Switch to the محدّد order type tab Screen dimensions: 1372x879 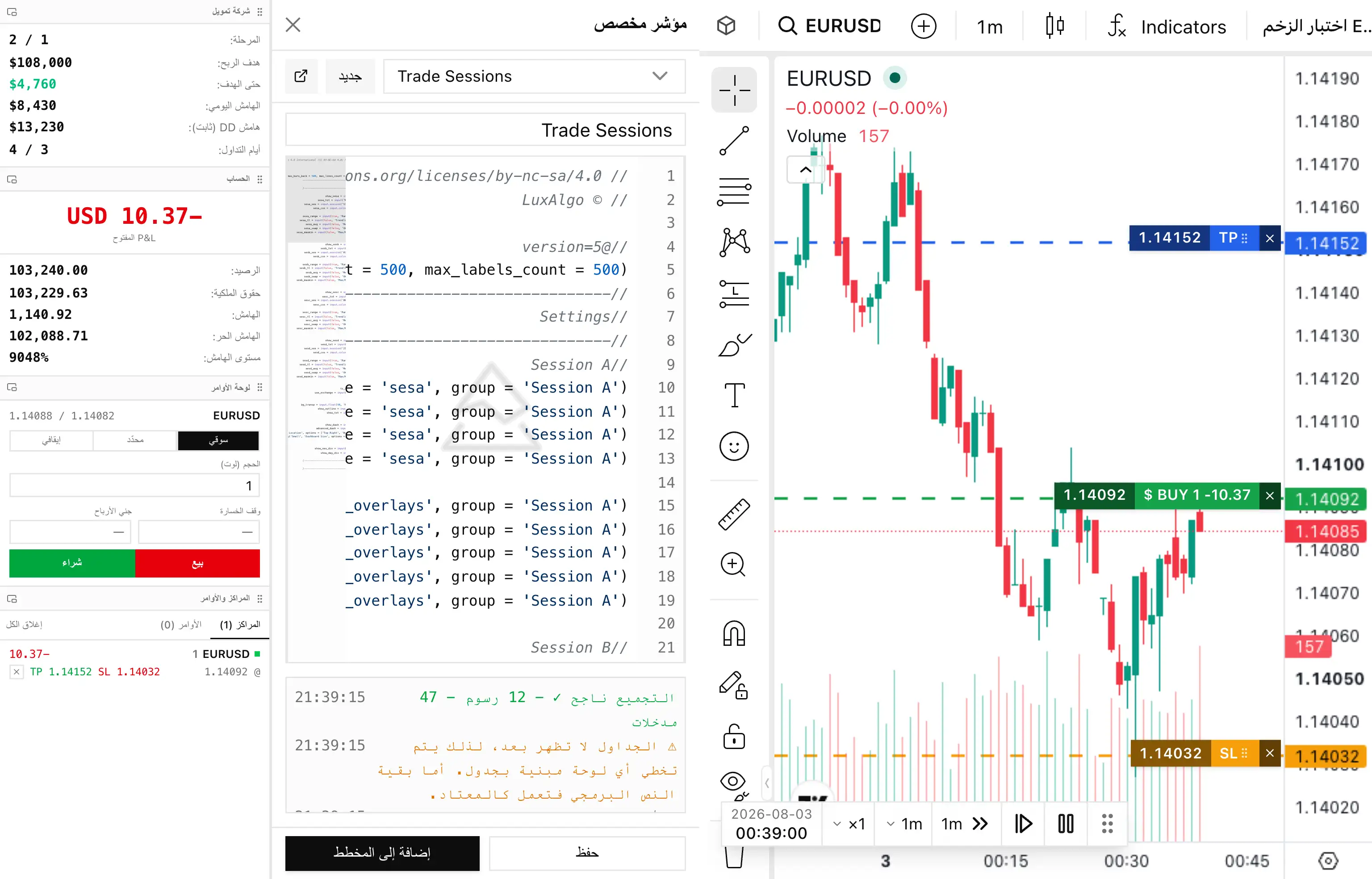[x=135, y=440]
